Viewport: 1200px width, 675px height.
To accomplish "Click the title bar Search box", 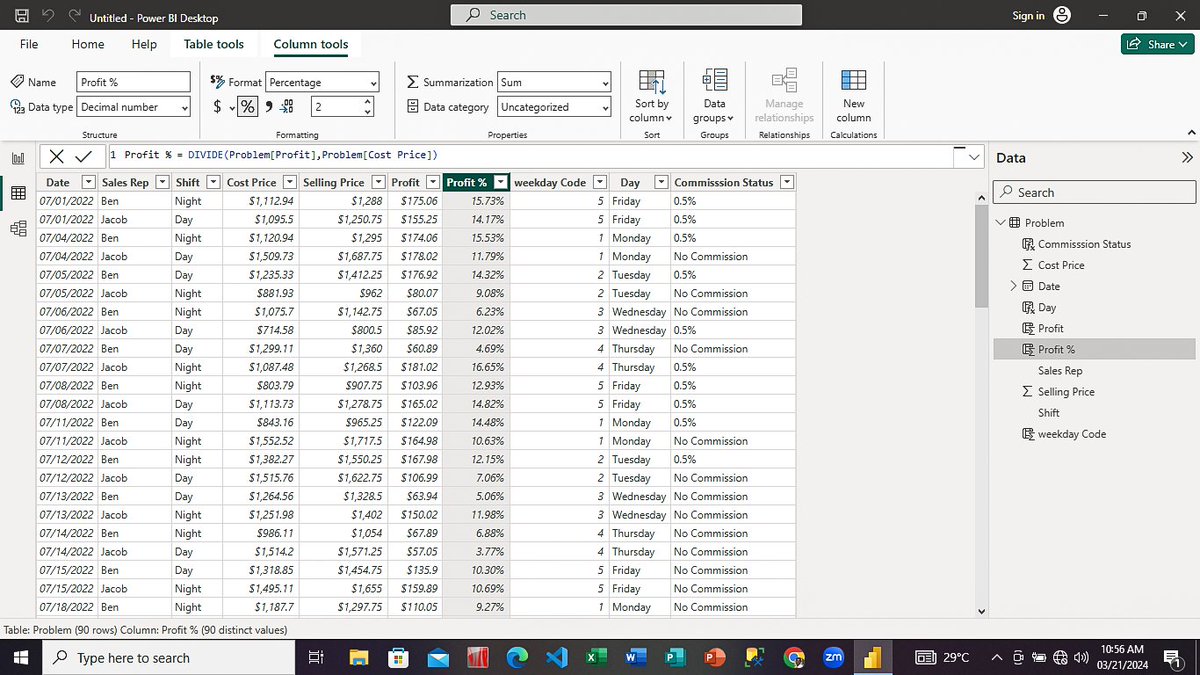I will coord(626,15).
